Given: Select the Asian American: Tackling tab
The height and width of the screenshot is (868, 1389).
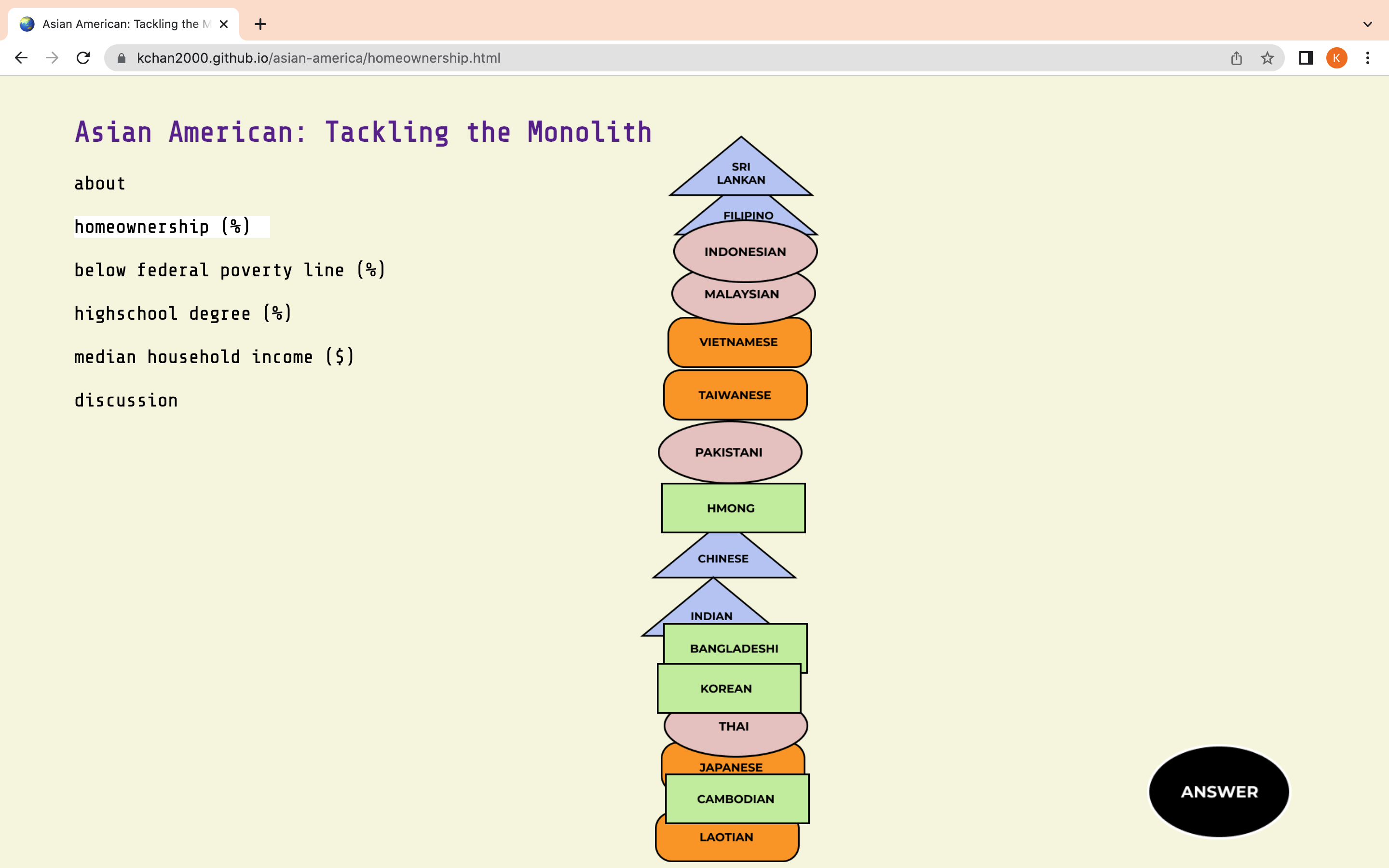Looking at the screenshot, I should [123, 24].
